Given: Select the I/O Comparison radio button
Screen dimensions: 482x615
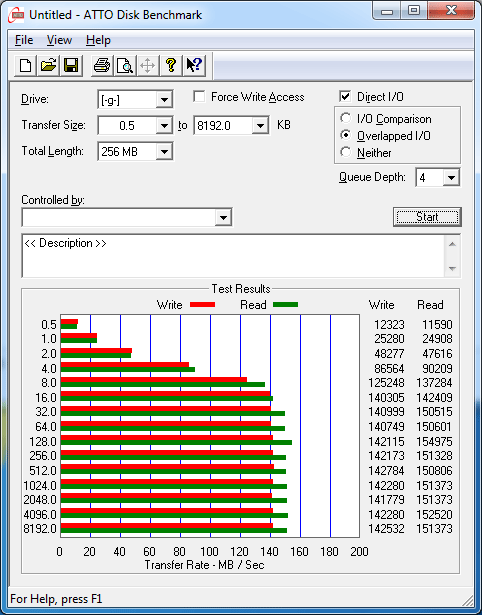Looking at the screenshot, I should point(346,118).
